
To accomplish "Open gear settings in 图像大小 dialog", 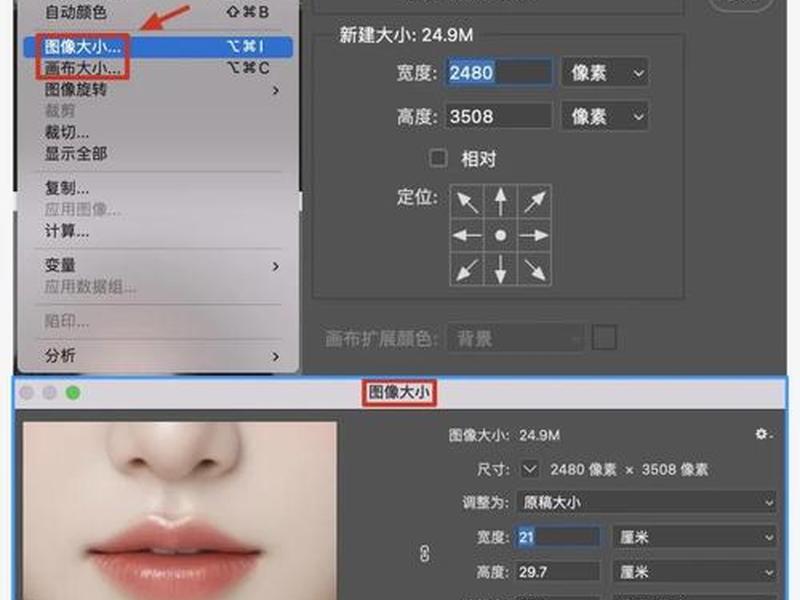I will click(x=763, y=434).
